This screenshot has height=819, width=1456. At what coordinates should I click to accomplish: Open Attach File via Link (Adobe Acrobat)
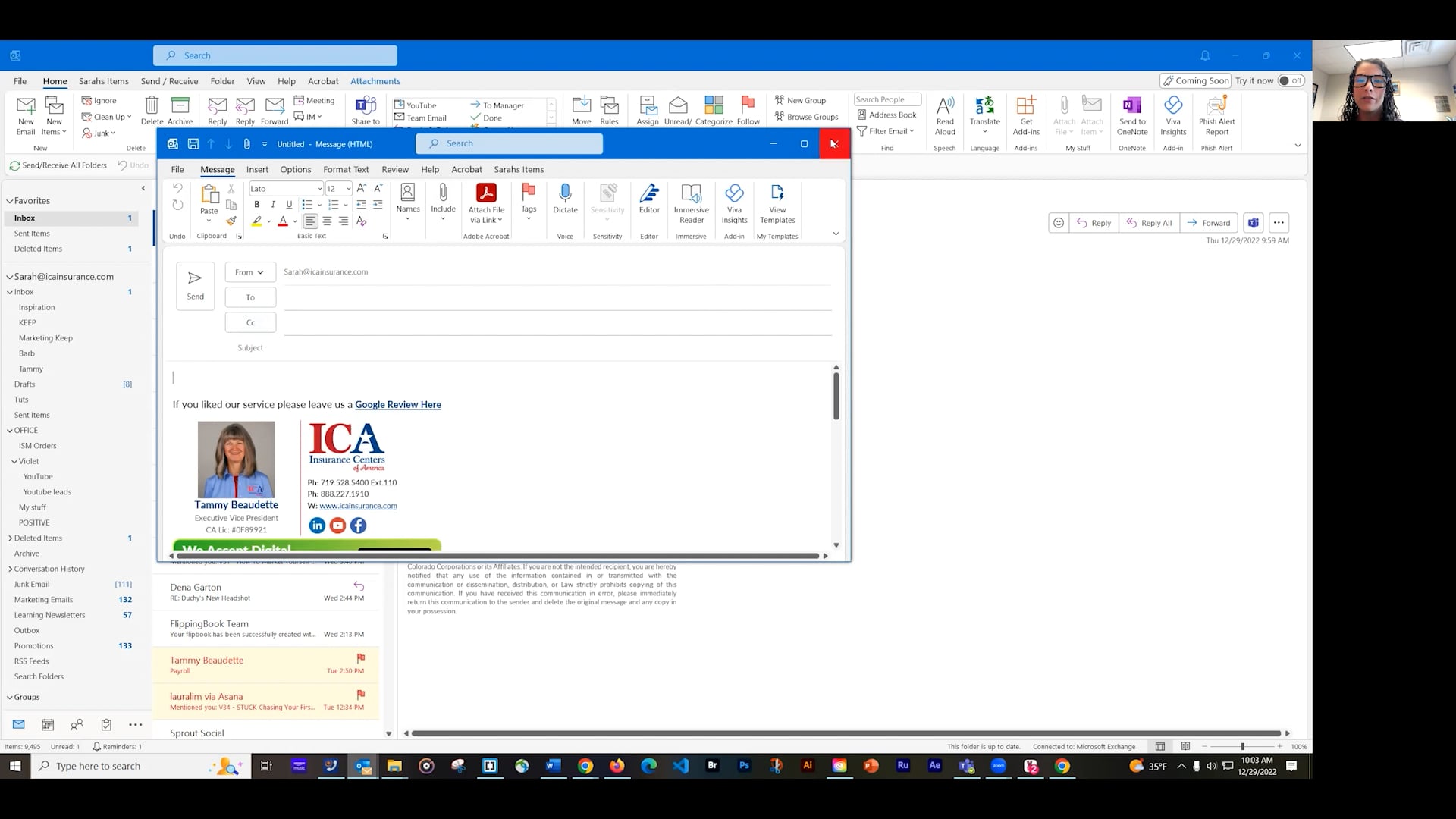pyautogui.click(x=486, y=194)
